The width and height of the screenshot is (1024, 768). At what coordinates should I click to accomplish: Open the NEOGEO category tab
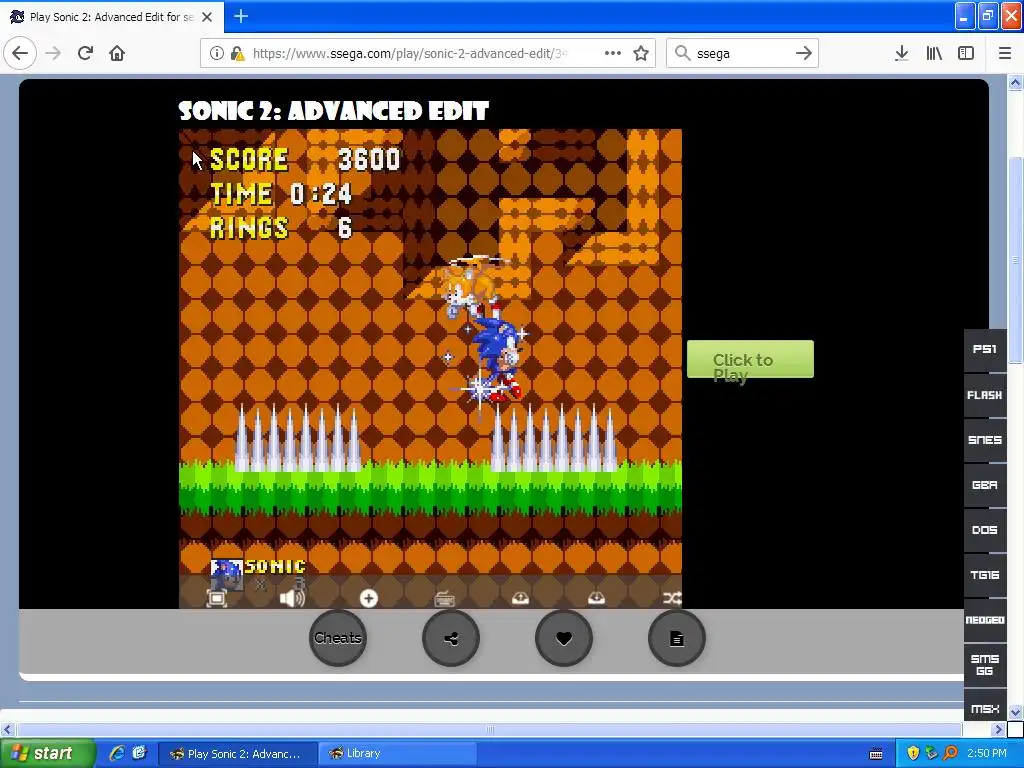click(985, 620)
